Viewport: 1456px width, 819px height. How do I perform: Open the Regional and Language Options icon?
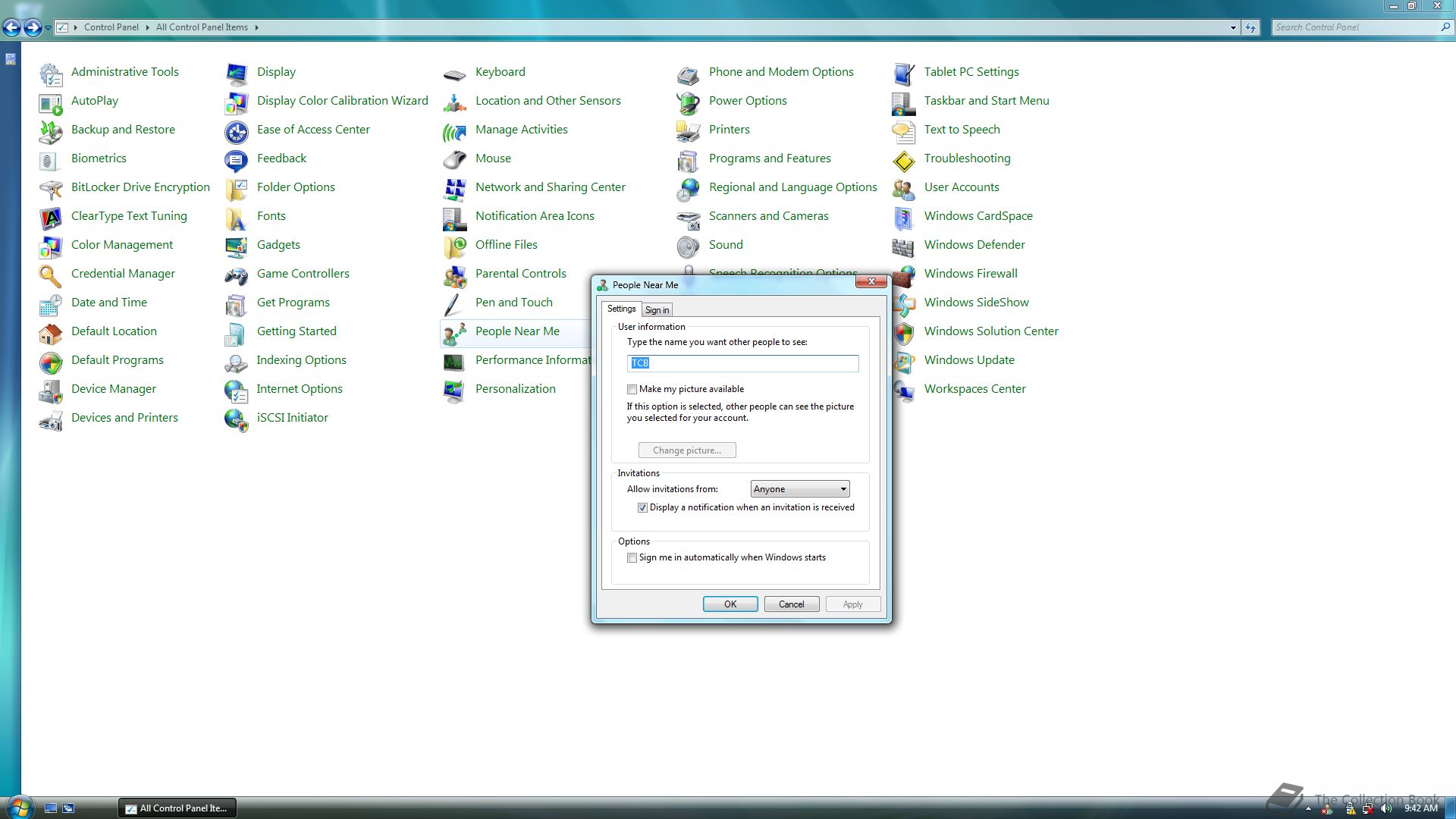[x=689, y=190]
